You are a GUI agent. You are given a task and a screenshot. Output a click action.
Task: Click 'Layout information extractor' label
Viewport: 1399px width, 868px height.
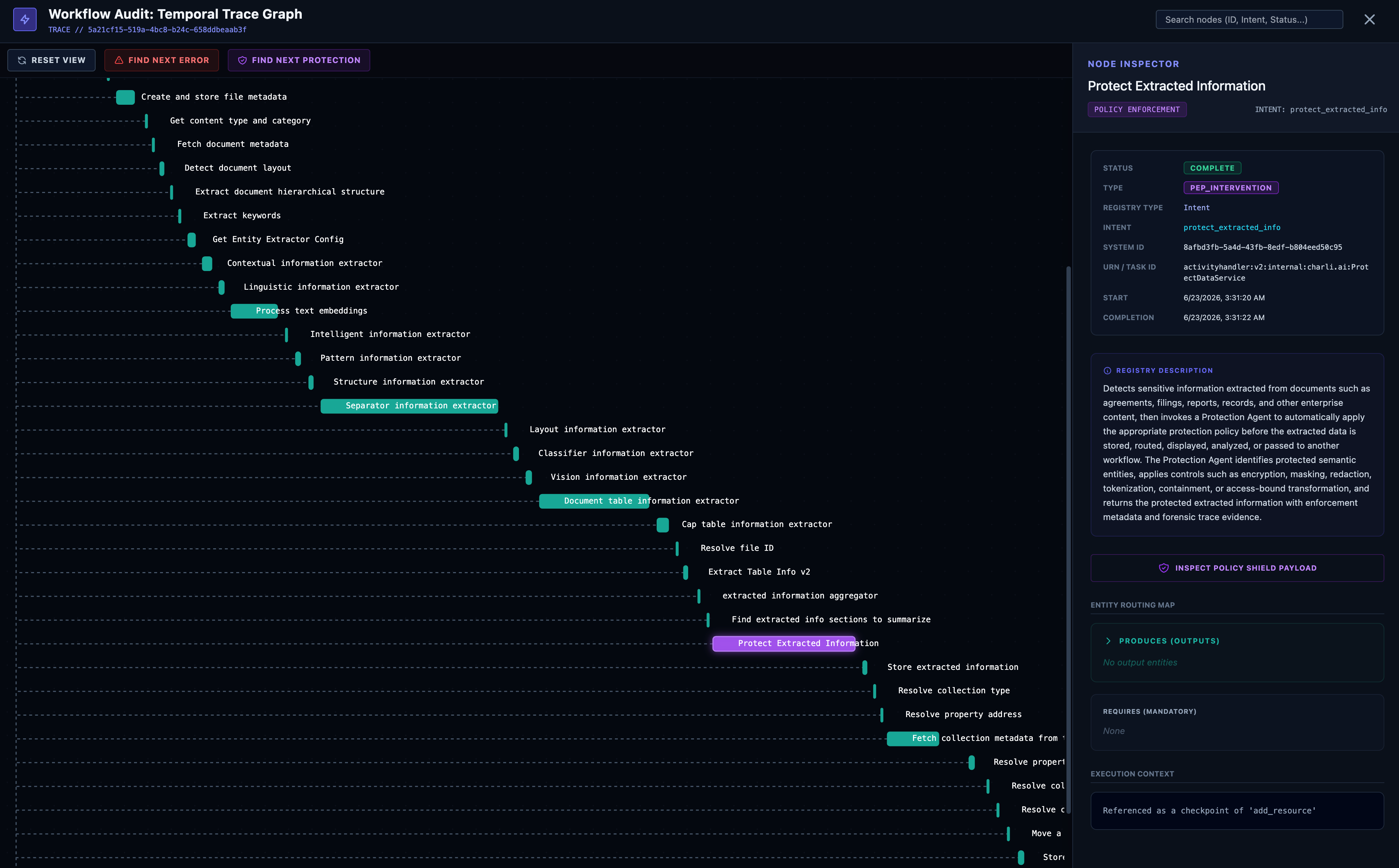point(597,429)
